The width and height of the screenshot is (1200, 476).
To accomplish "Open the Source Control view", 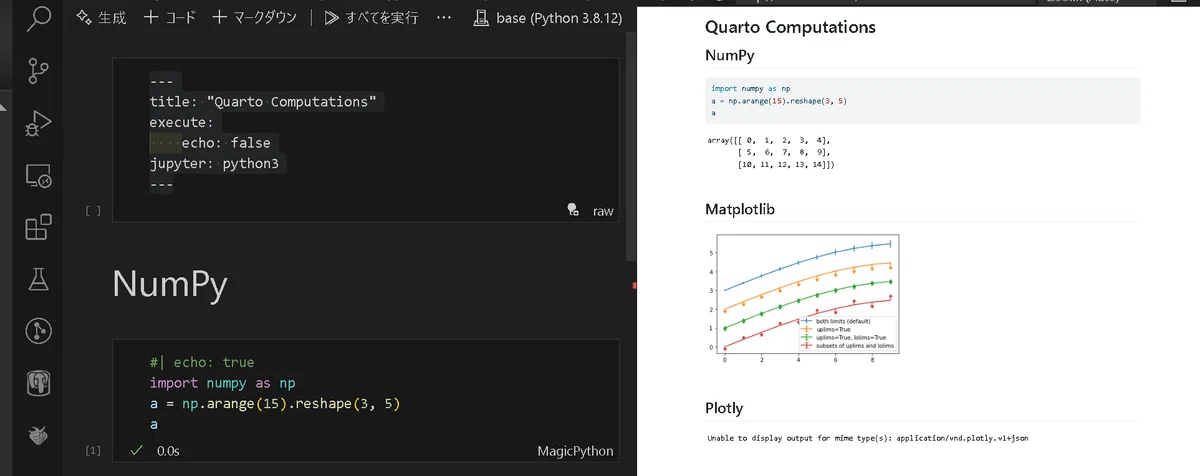I will 39,70.
